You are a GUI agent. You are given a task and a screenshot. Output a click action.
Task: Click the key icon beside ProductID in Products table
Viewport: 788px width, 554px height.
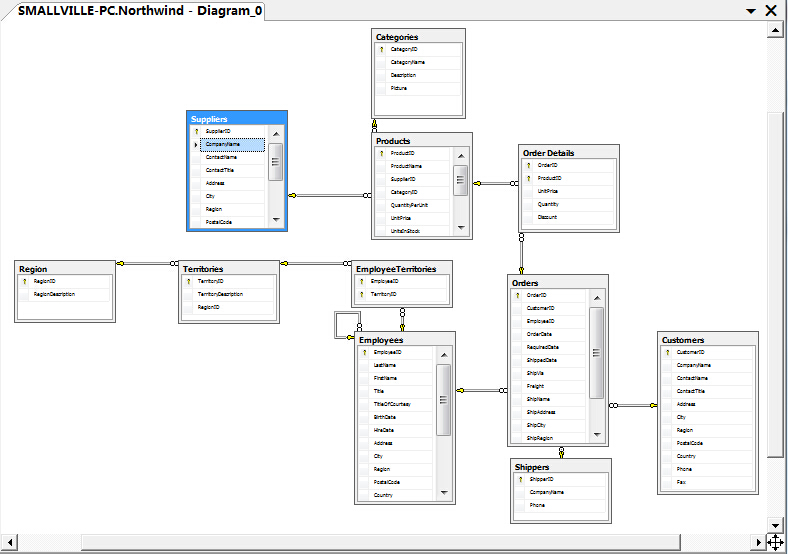point(381,153)
